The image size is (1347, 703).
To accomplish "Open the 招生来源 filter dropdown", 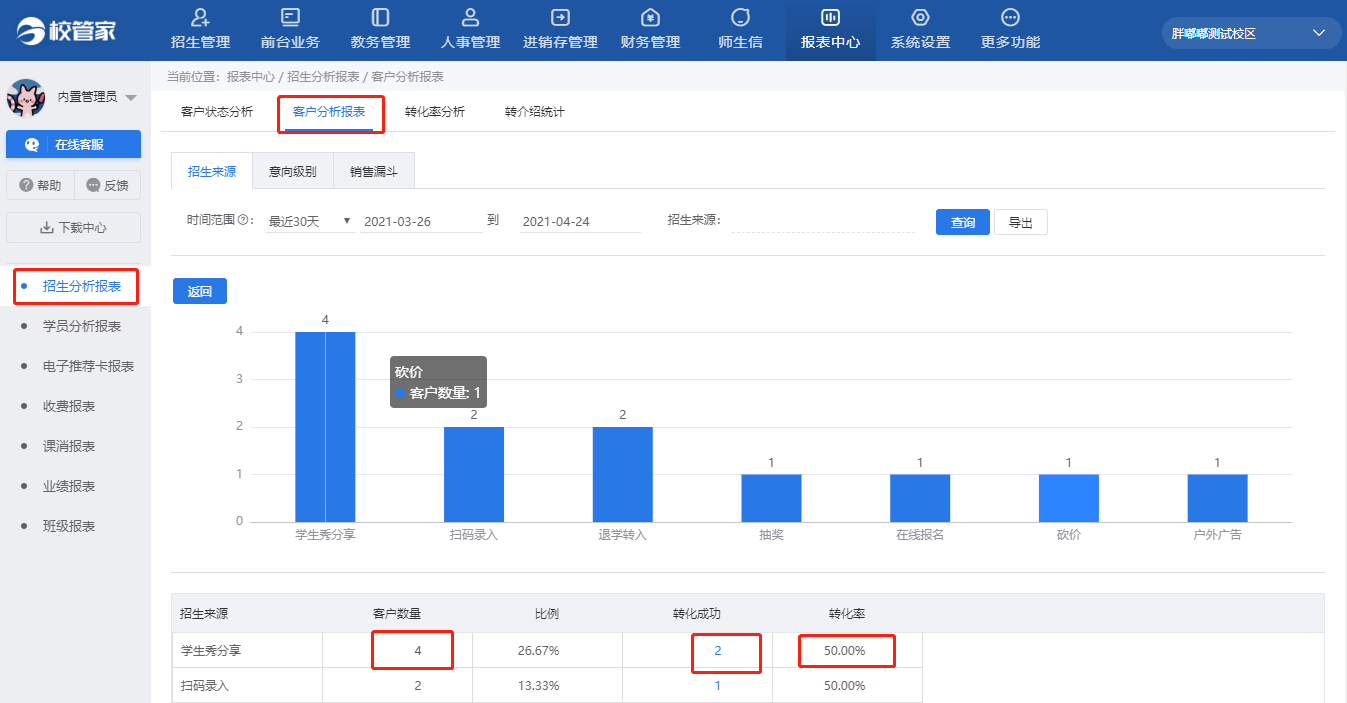I will tap(822, 221).
